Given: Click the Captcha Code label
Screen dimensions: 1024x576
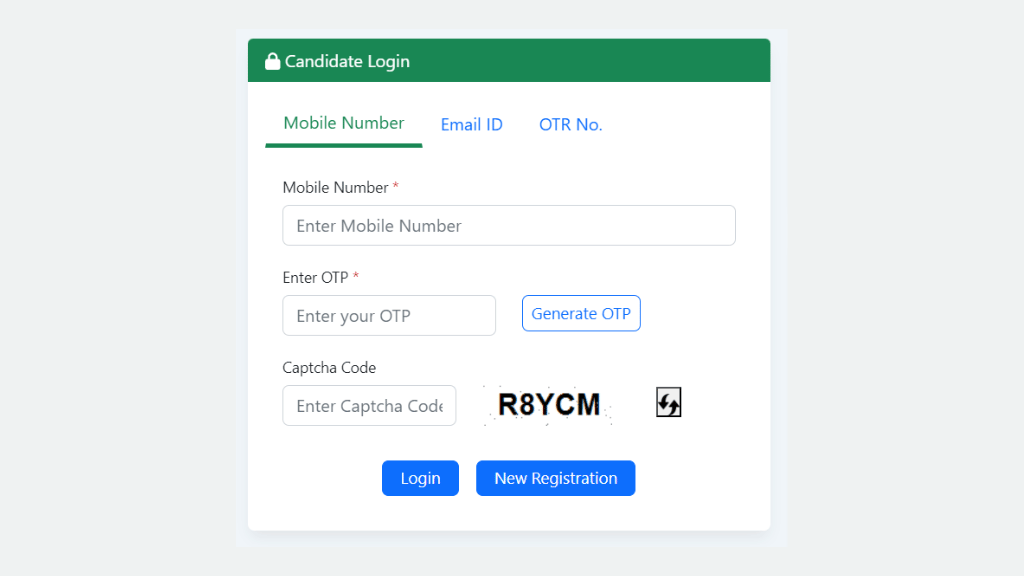Looking at the screenshot, I should tap(329, 367).
